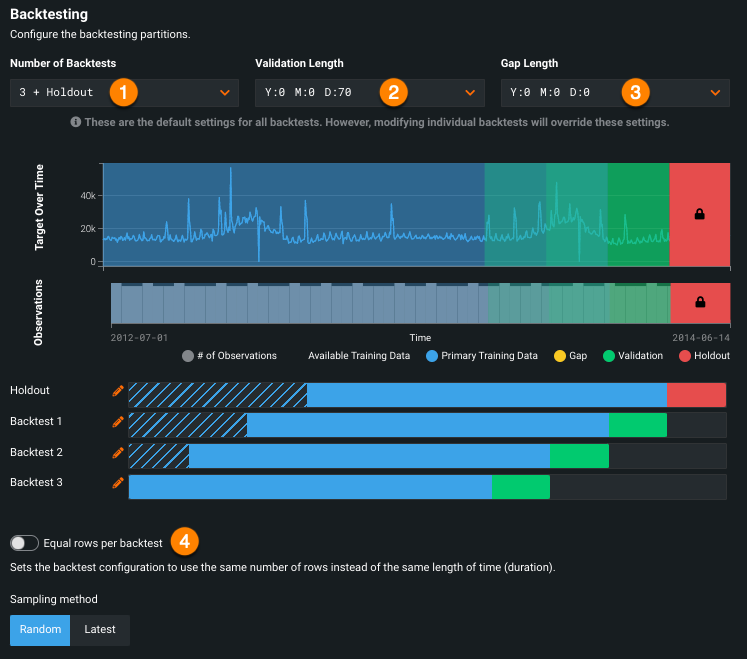Click the Primary Training Data legend entry

tap(481, 356)
